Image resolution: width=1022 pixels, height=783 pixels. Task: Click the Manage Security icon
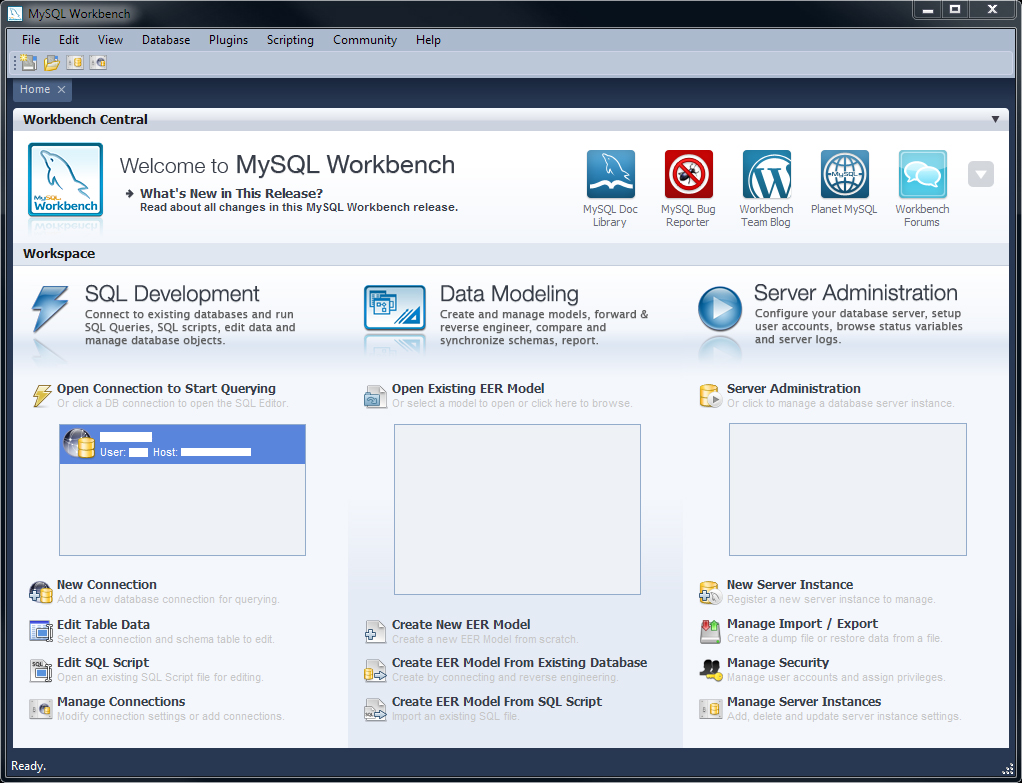coord(710,670)
